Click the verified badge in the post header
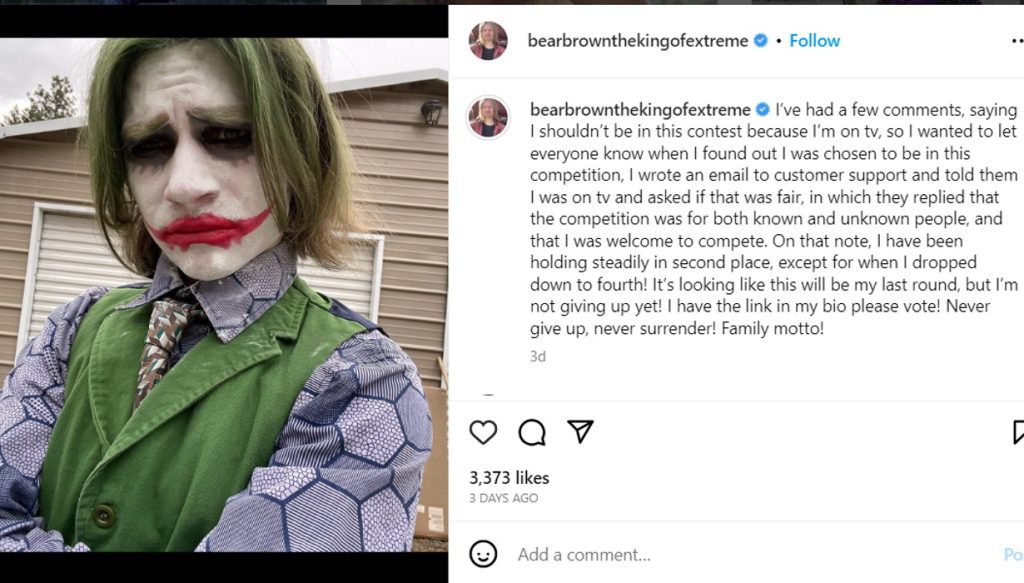Viewport: 1024px width, 583px height. click(761, 41)
